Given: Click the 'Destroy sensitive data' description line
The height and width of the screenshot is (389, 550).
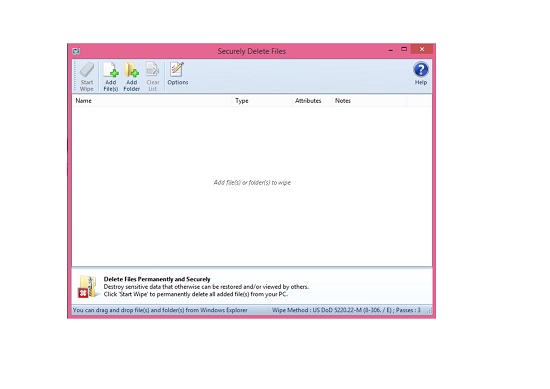Looking at the screenshot, I should [206, 287].
